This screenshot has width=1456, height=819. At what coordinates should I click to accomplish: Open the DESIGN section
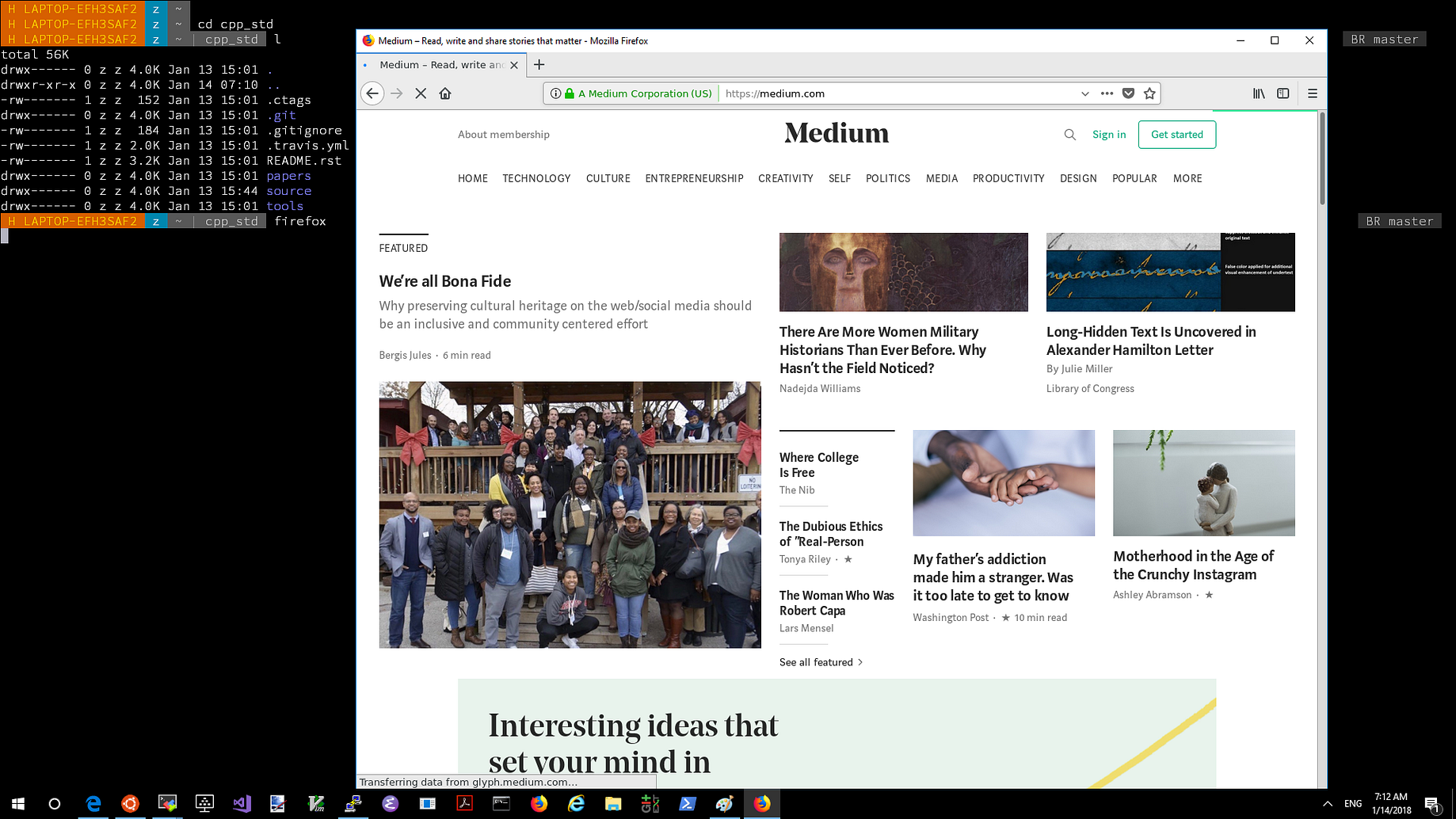pyautogui.click(x=1078, y=178)
